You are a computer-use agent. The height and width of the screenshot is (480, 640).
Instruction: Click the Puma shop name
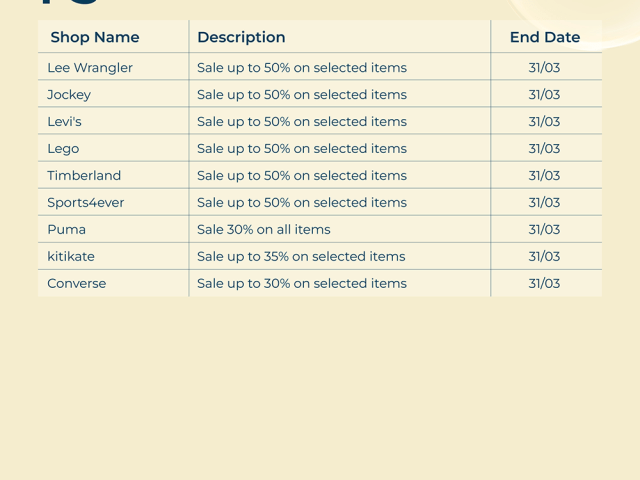(67, 230)
